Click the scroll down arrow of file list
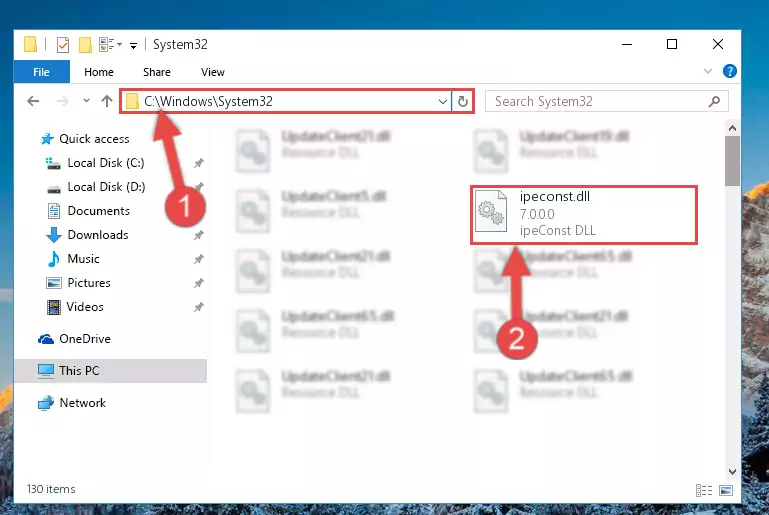Screen dimensions: 769x515 732,472
